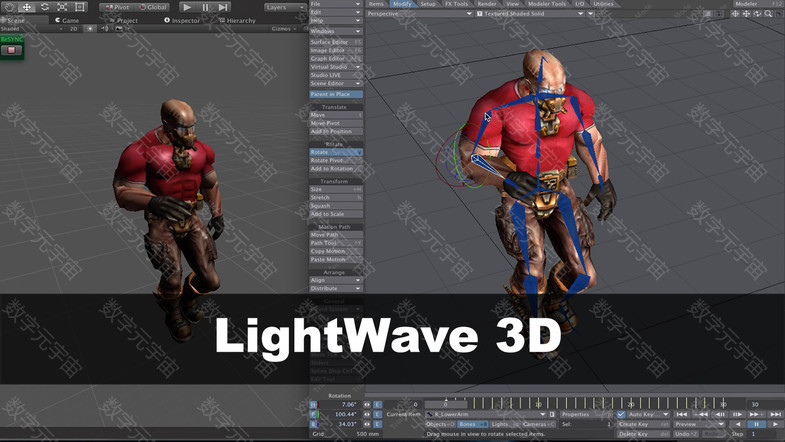Open the Distribute dropdown
The image size is (785, 442).
click(335, 289)
